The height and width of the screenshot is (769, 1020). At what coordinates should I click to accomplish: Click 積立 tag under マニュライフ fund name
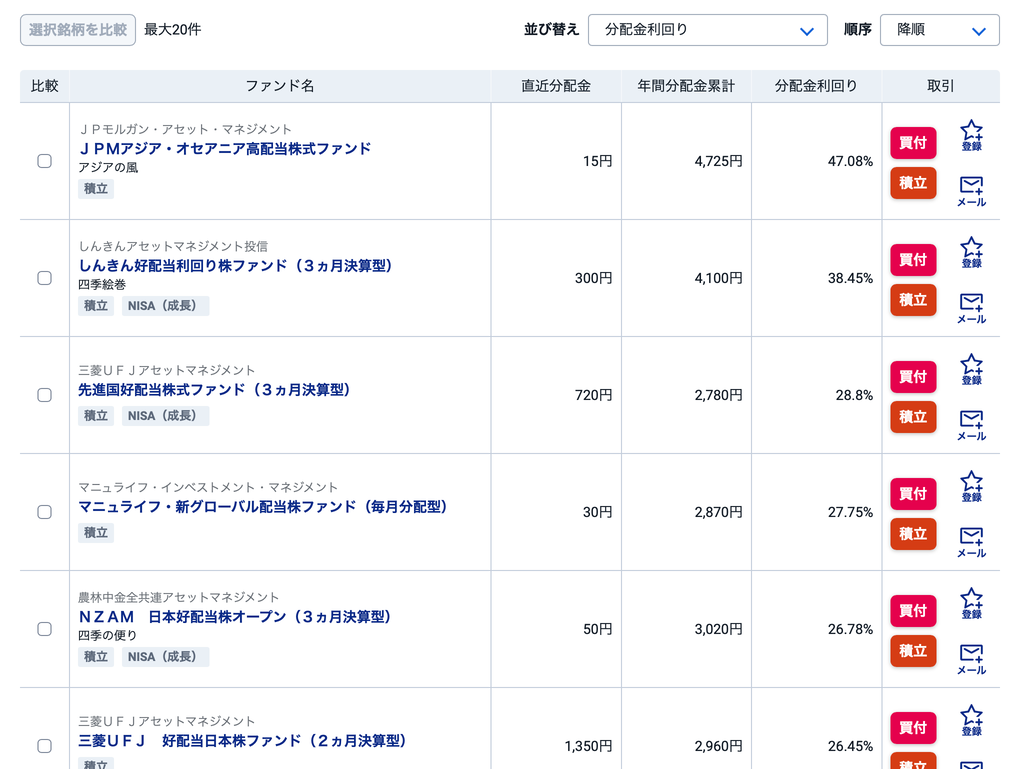pos(96,533)
